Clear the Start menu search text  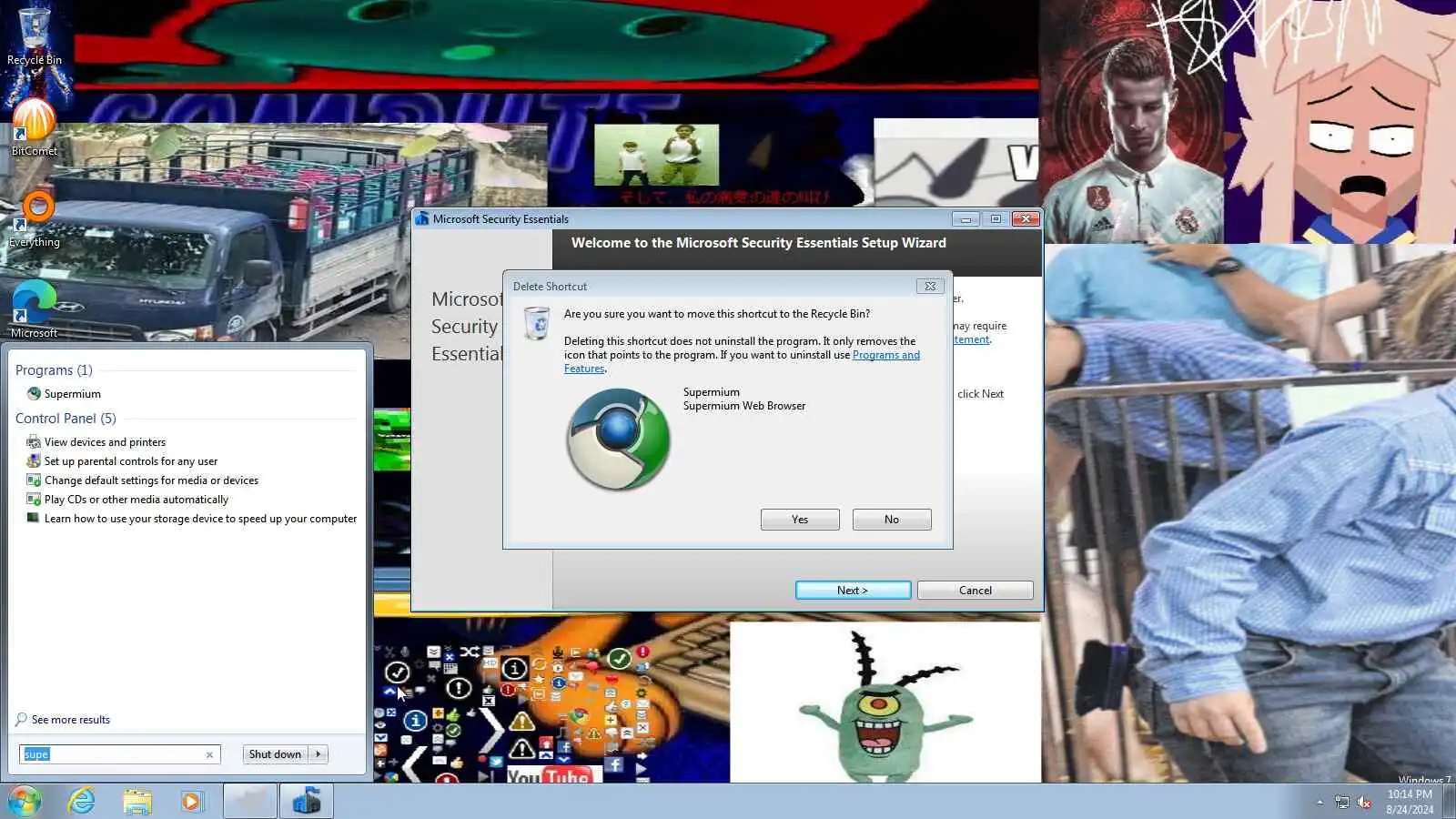[x=209, y=754]
